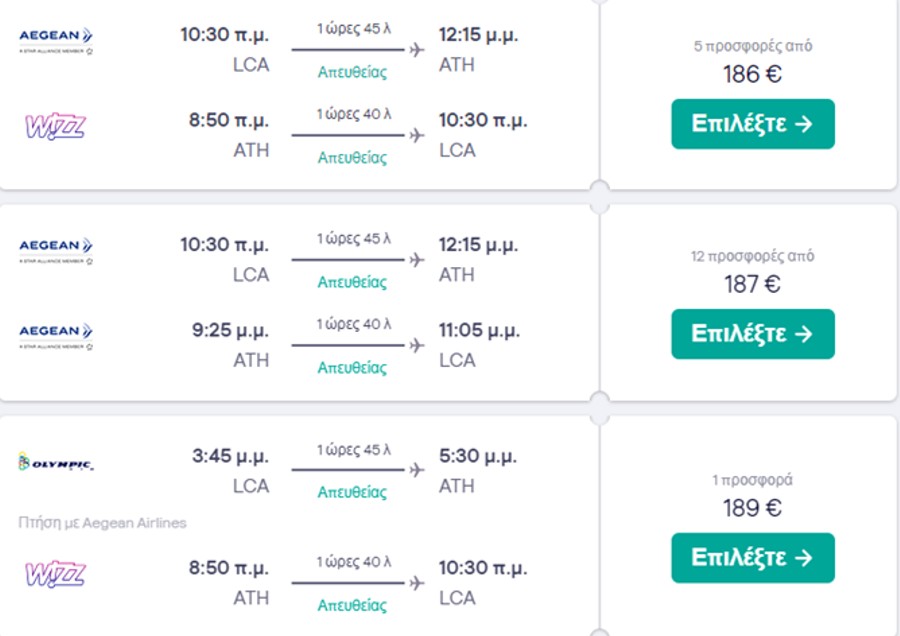900x636 pixels.
Task: Click Wizz logo in the 189 € card
Action: point(55,574)
